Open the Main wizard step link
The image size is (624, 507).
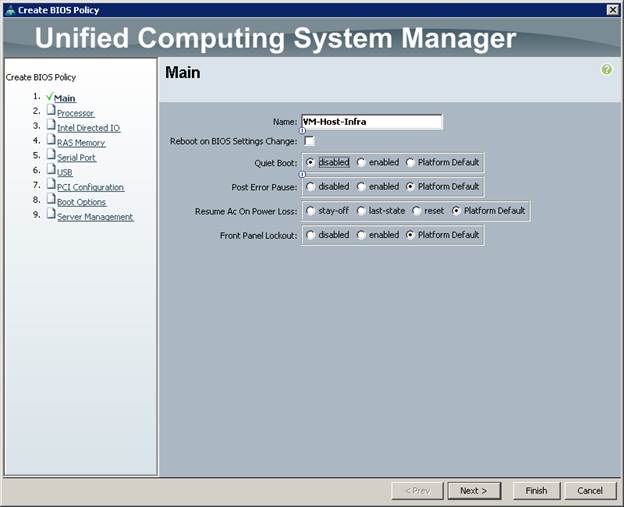(64, 98)
